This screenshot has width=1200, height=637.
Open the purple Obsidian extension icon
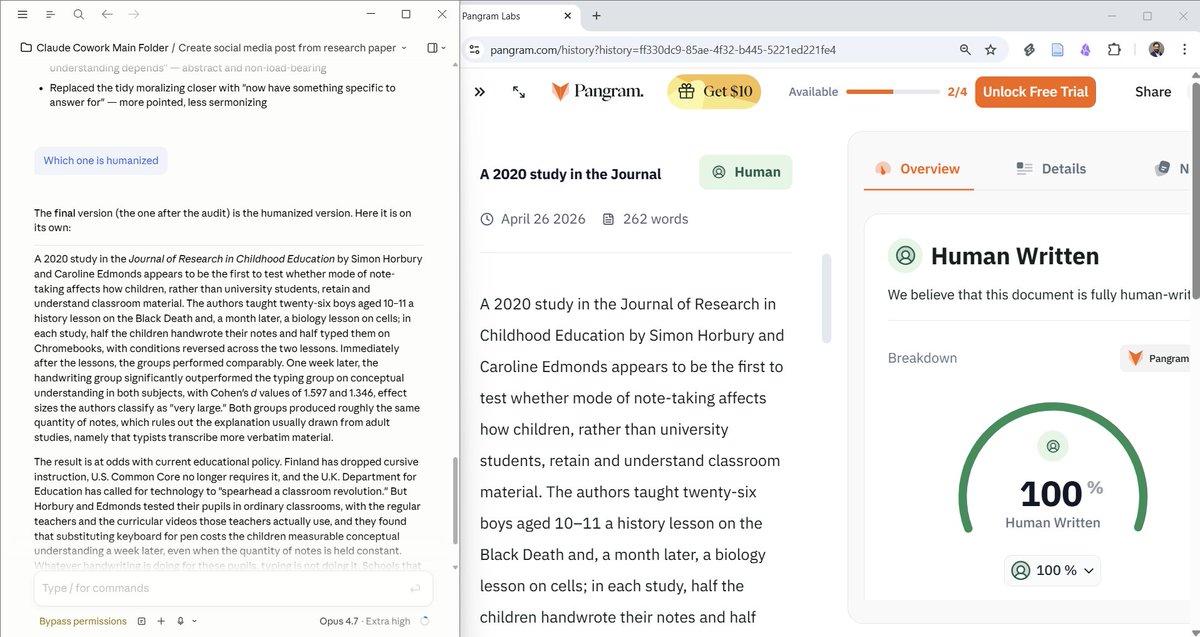coord(1085,49)
